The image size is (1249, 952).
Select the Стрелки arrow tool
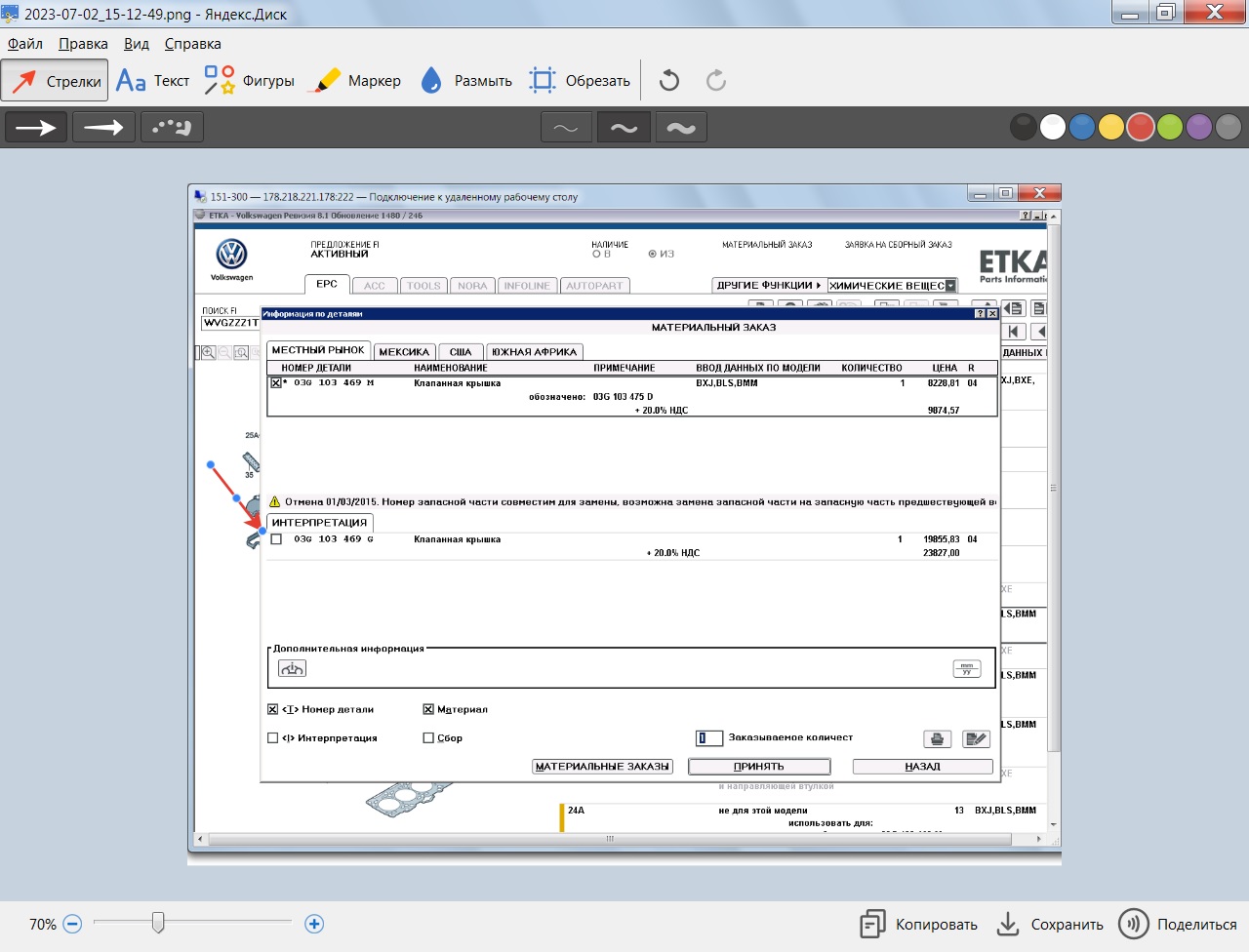tap(55, 81)
